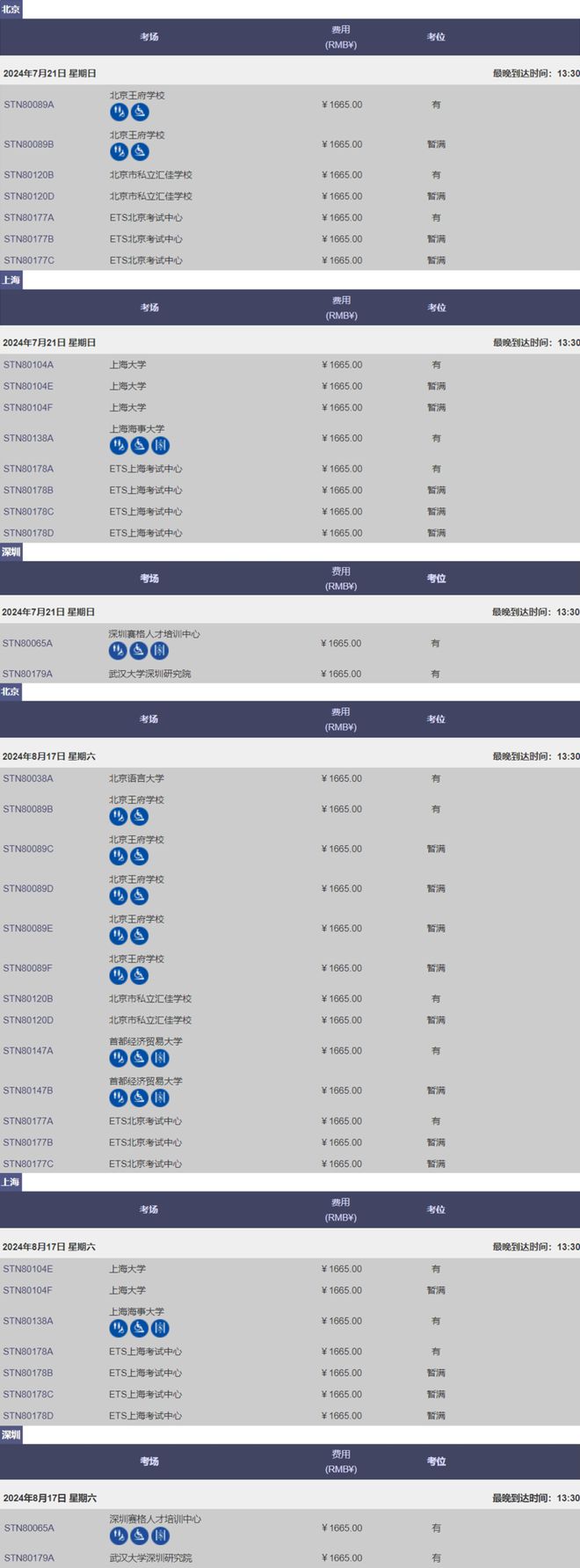Click elevator icon, August 17 STN80138A row
The image size is (580, 1568).
pyautogui.click(x=160, y=1328)
